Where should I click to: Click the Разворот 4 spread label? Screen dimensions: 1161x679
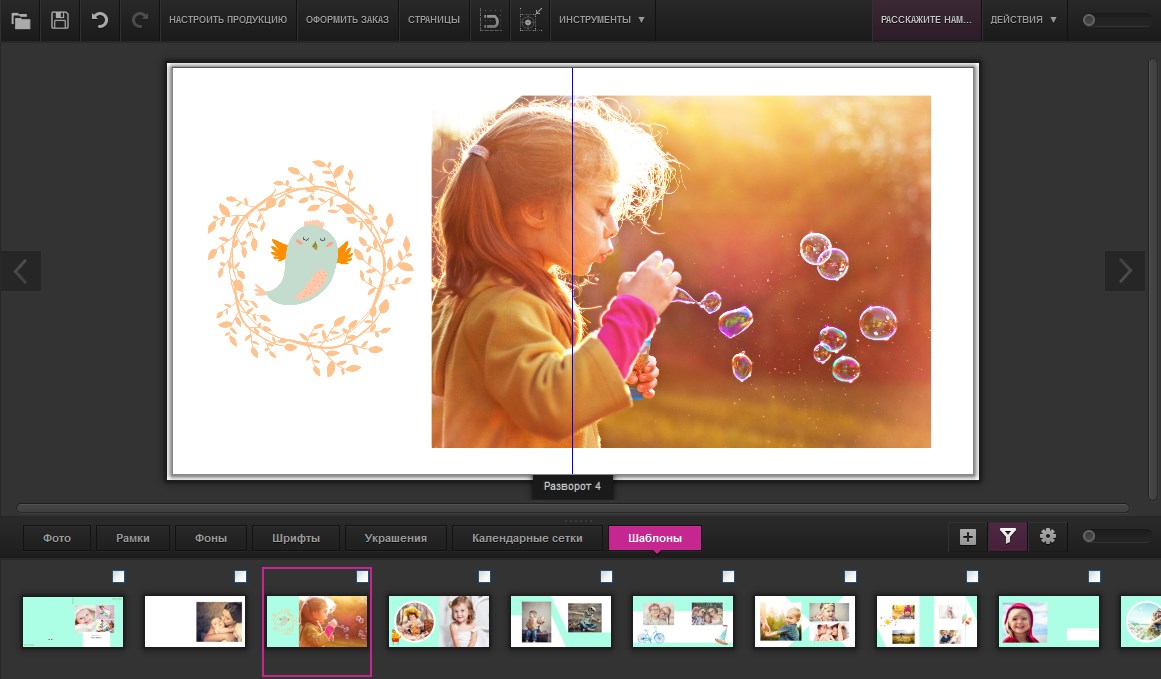tap(572, 486)
